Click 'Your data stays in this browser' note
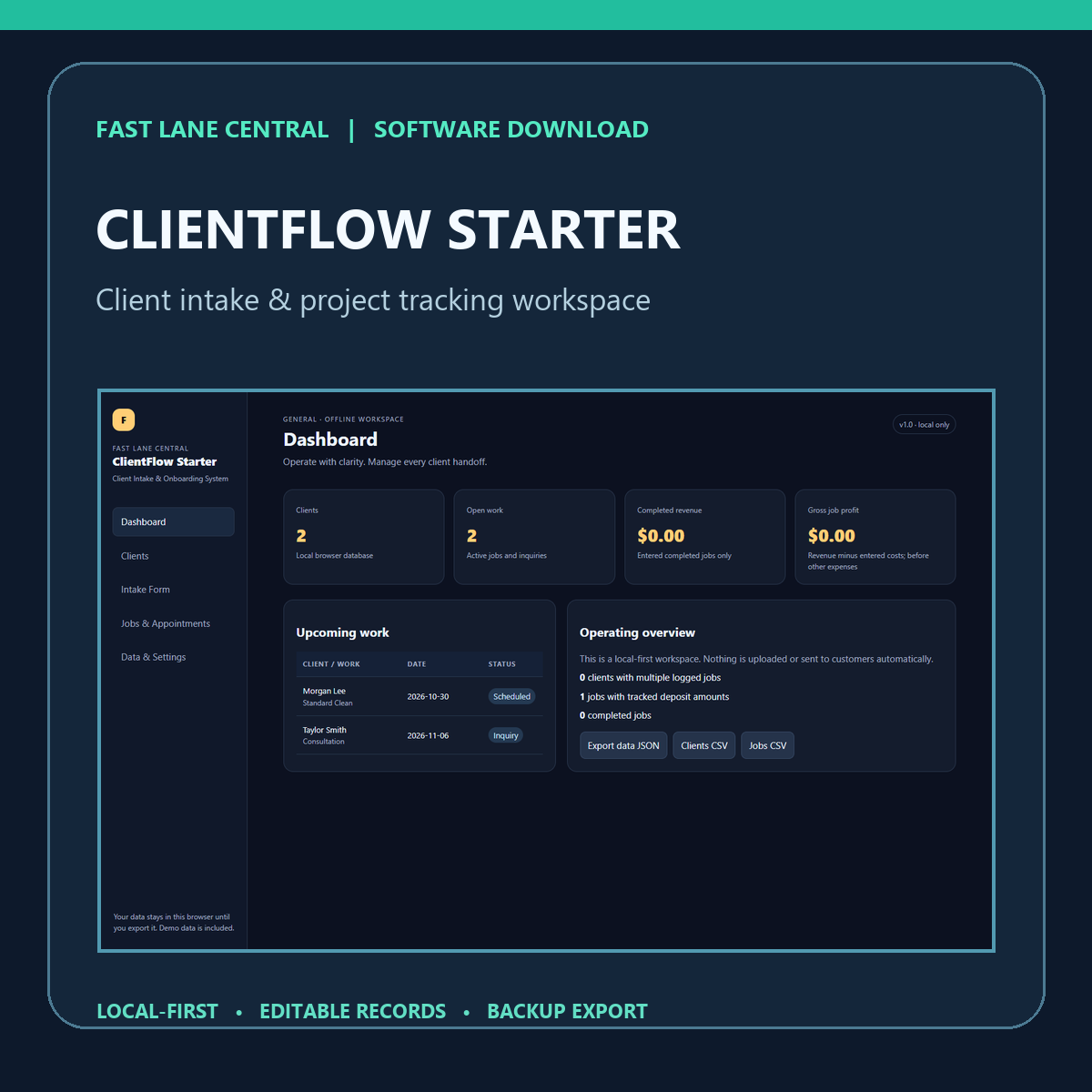This screenshot has width=1092, height=1092. tap(173, 923)
